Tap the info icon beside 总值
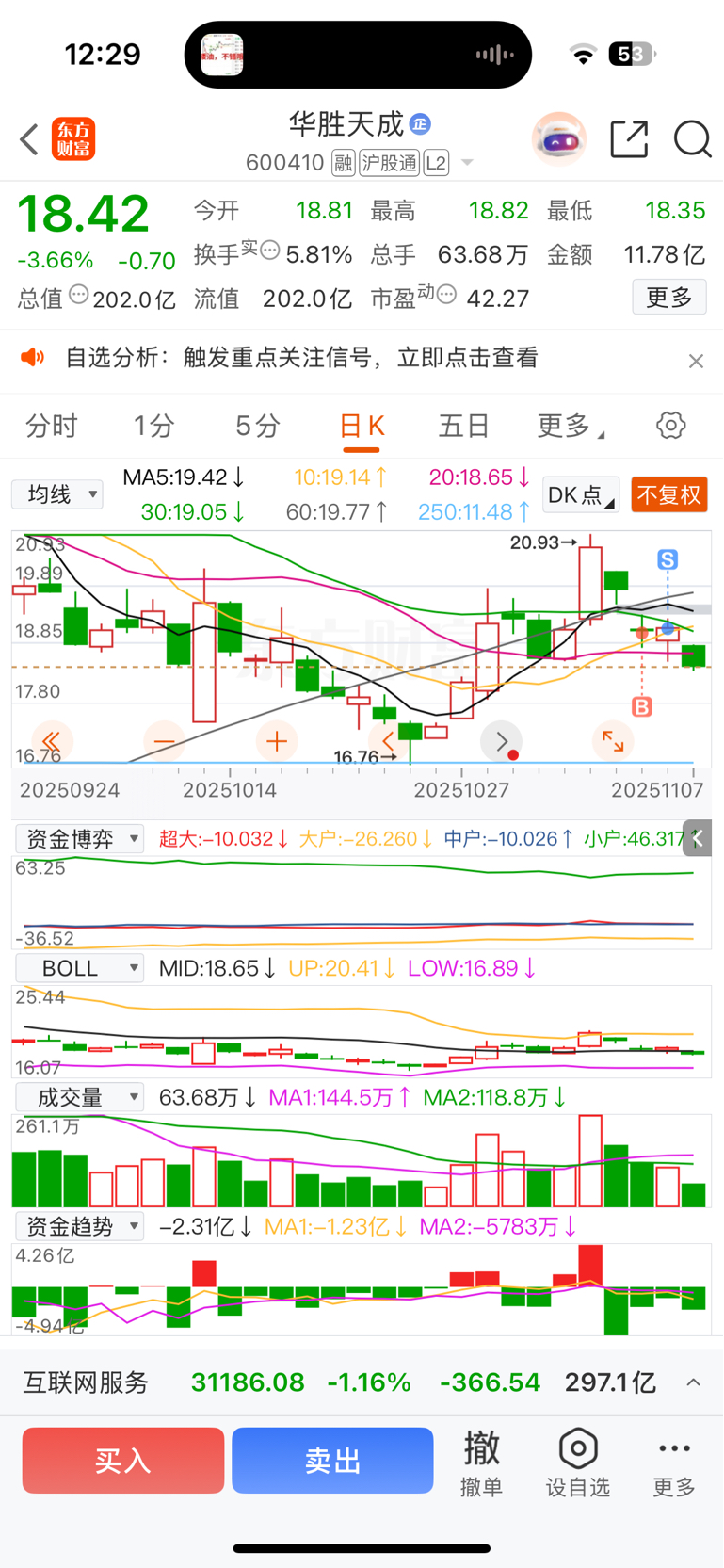Image resolution: width=724 pixels, height=1568 pixels. tap(79, 295)
